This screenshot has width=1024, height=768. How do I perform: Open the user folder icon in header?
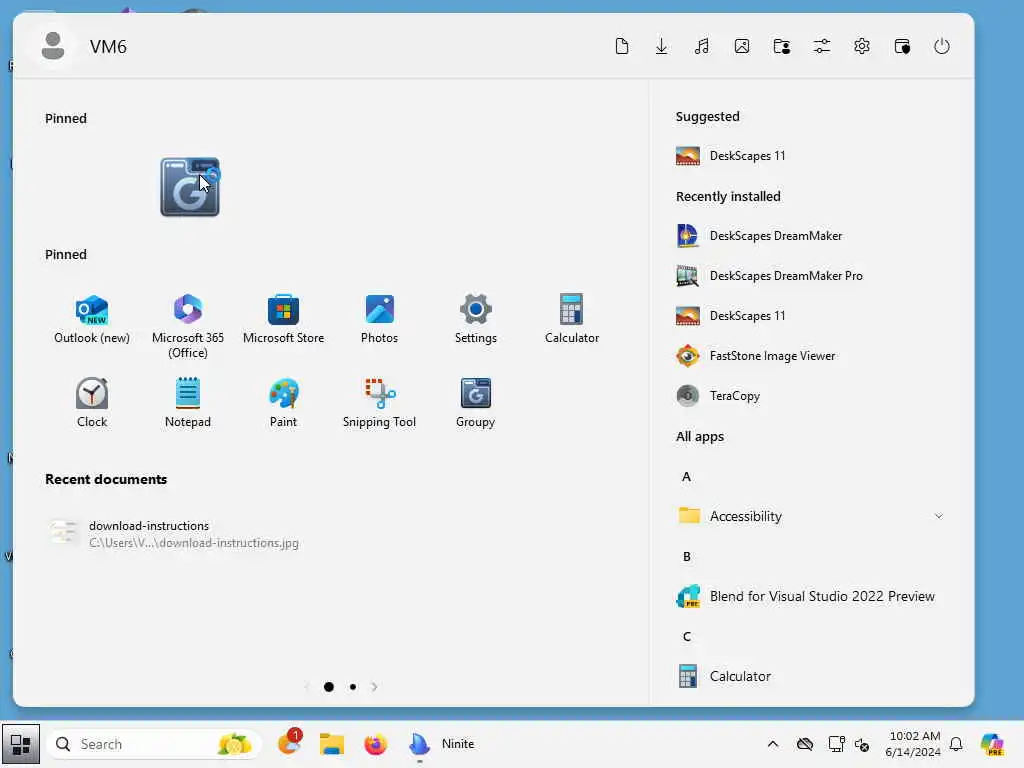(x=782, y=46)
